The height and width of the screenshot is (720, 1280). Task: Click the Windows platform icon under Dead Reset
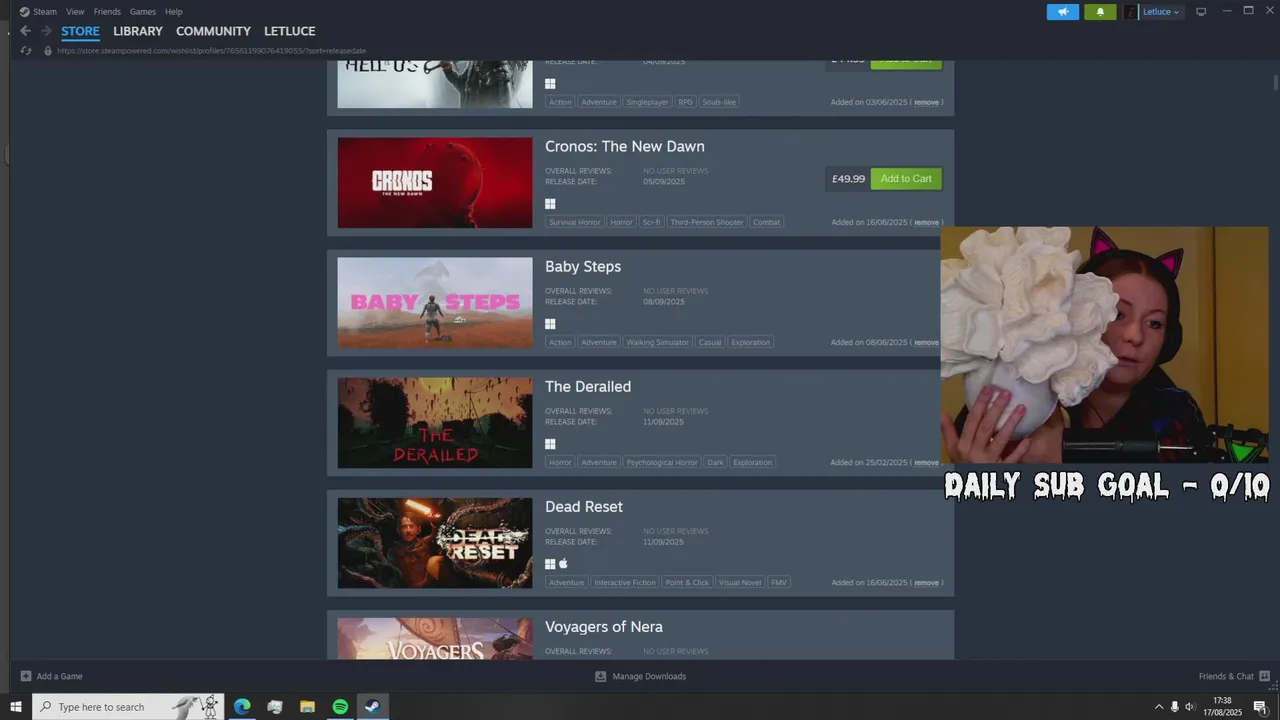(x=550, y=564)
